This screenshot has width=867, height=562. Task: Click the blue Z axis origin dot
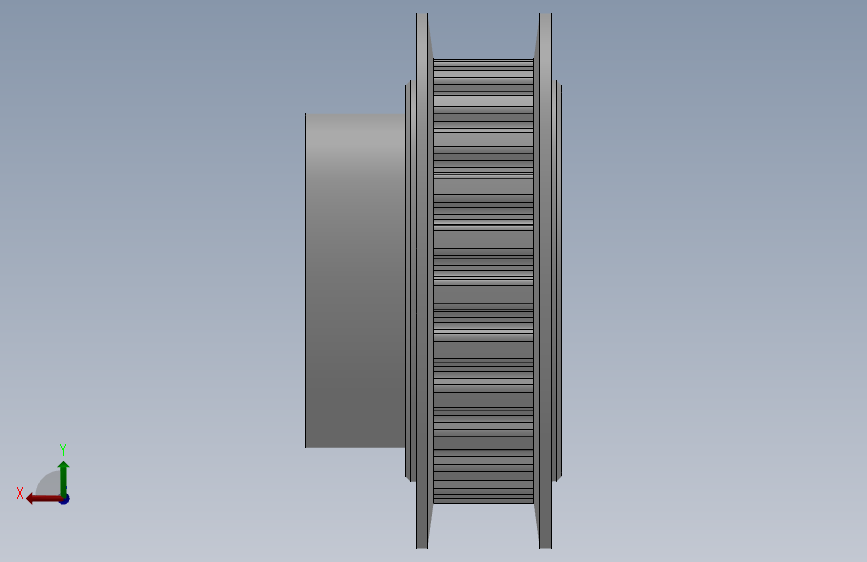pos(65,499)
